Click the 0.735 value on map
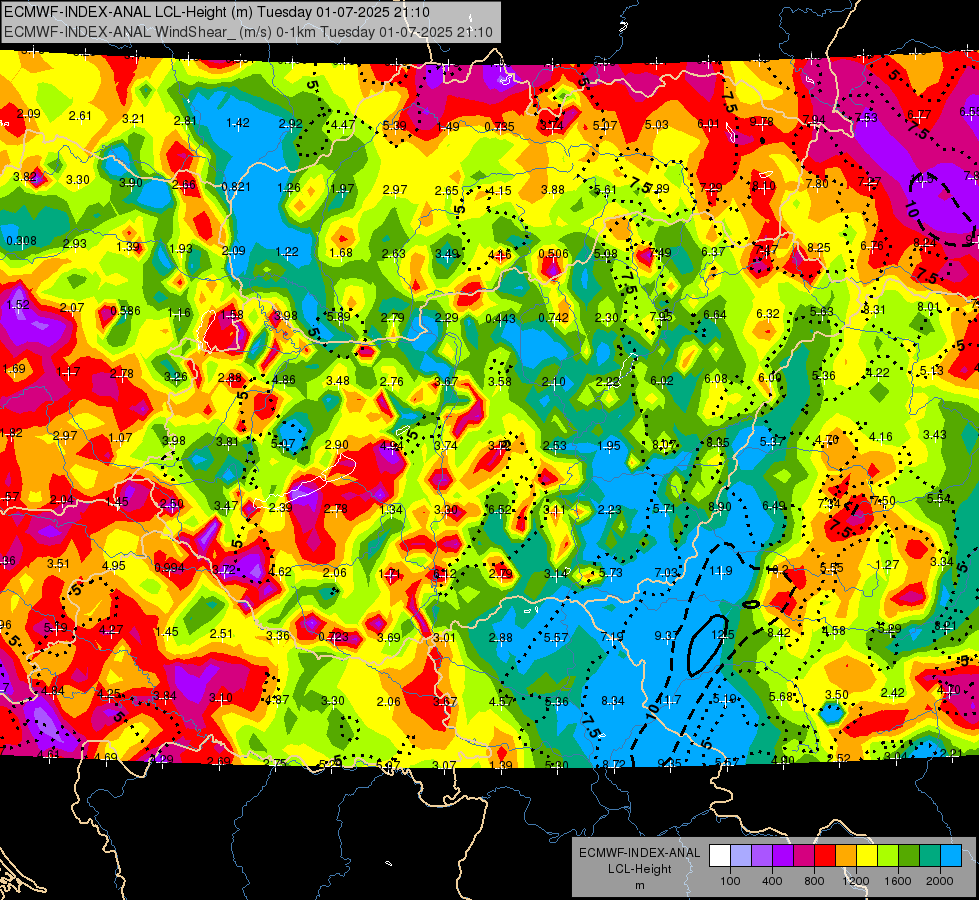 [x=499, y=127]
